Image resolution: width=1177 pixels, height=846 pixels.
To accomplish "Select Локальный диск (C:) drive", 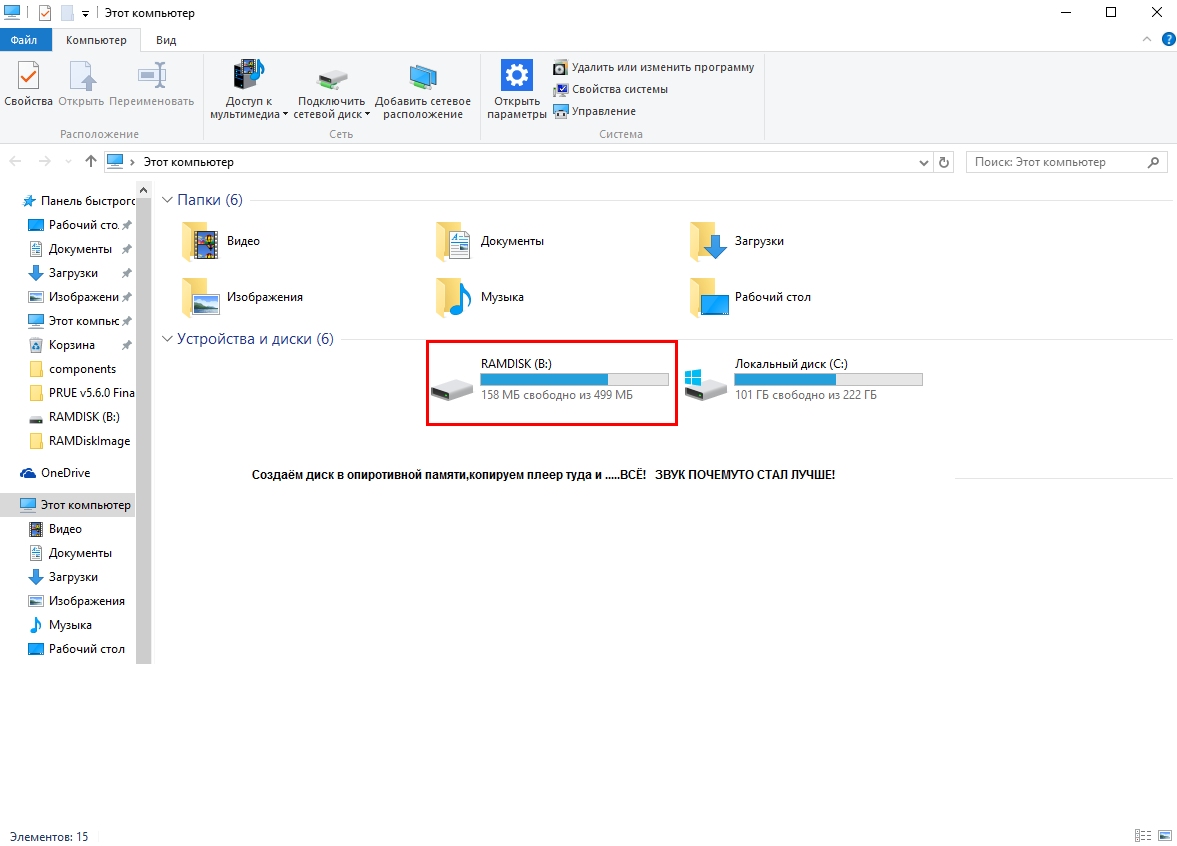I will tap(804, 380).
